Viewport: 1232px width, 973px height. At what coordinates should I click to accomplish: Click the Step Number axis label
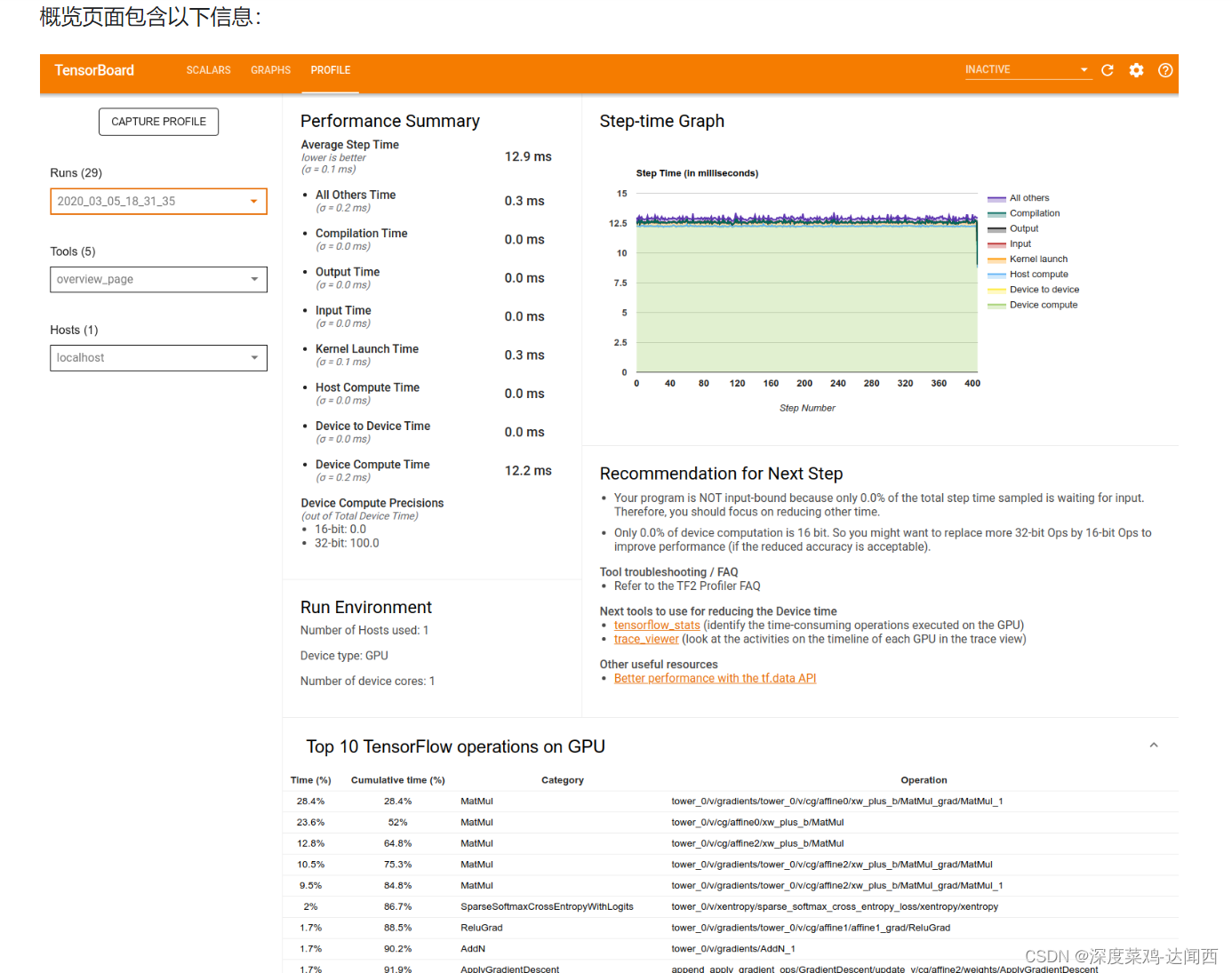pos(807,409)
